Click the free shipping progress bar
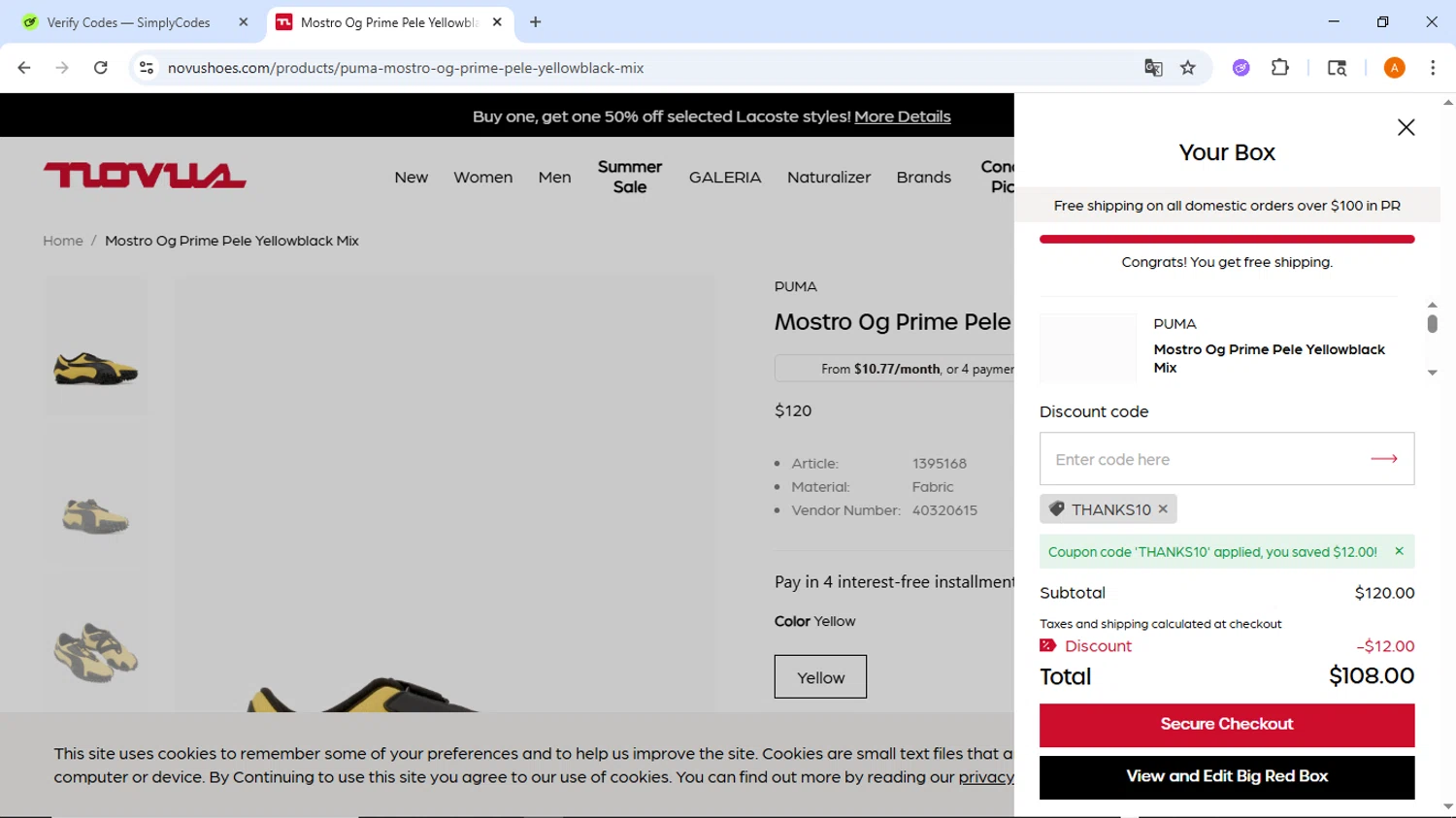Viewport: 1456px width, 818px height. coord(1227,239)
